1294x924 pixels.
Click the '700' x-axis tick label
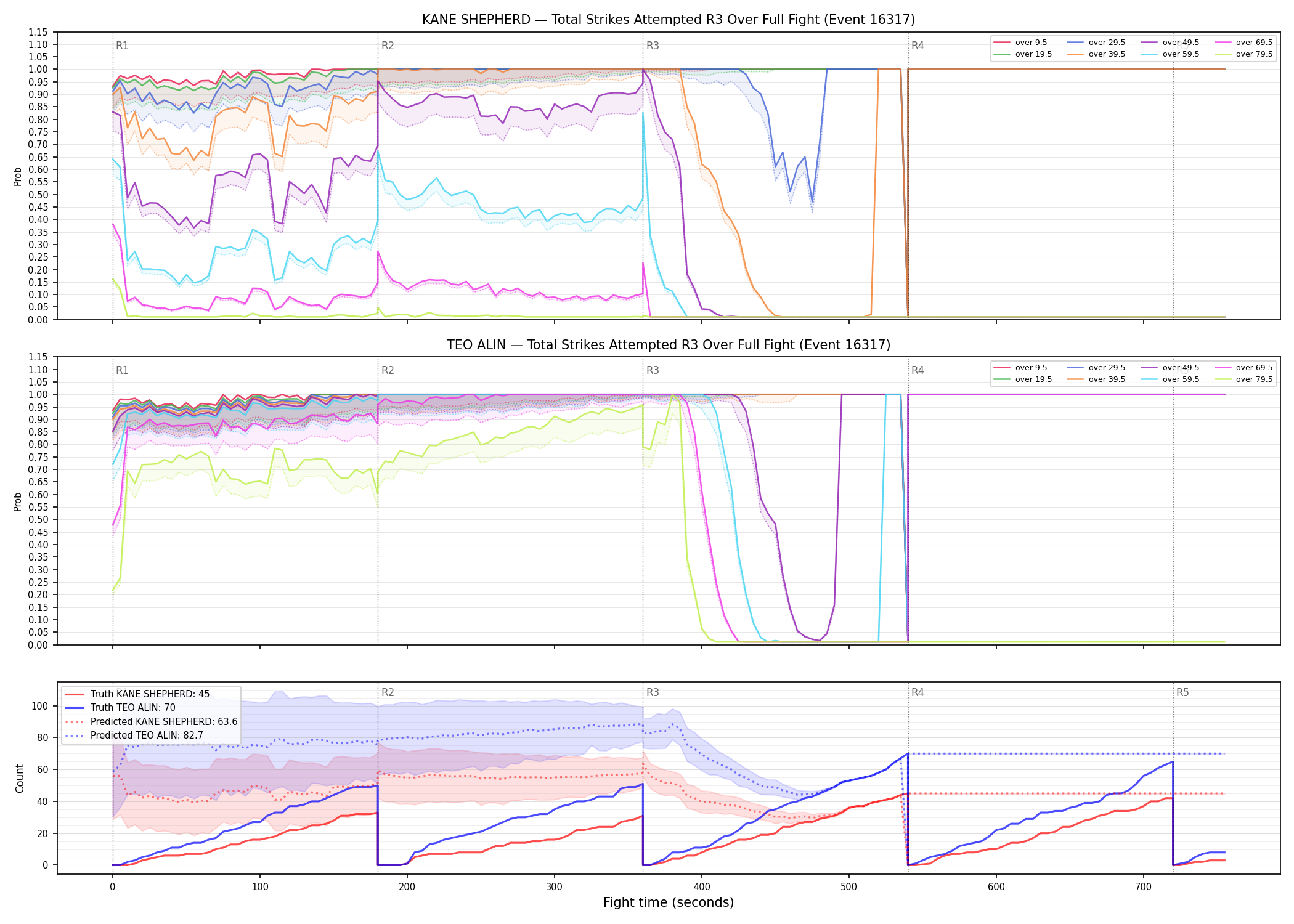click(1143, 887)
